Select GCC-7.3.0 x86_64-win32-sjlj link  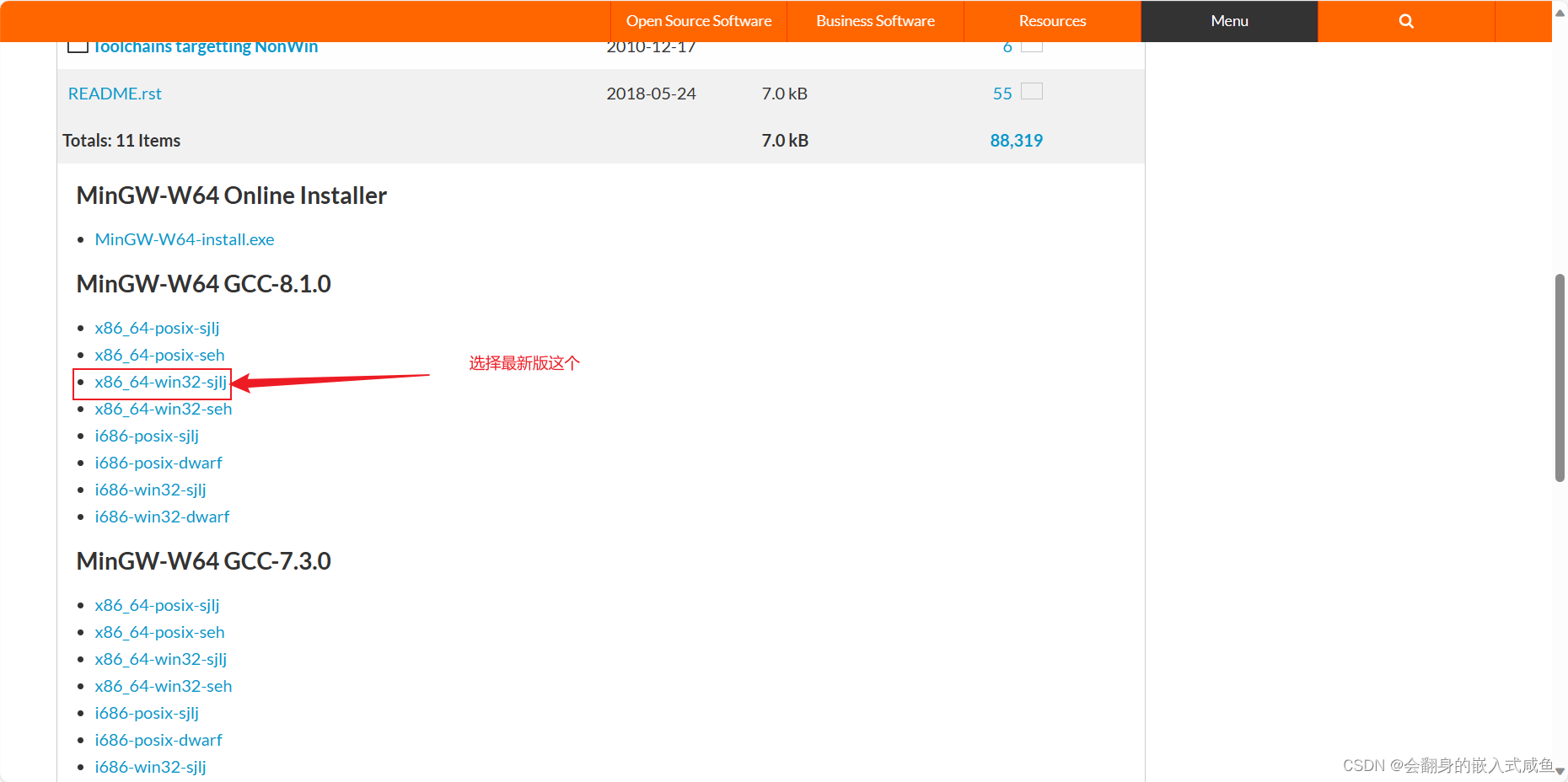click(x=161, y=659)
